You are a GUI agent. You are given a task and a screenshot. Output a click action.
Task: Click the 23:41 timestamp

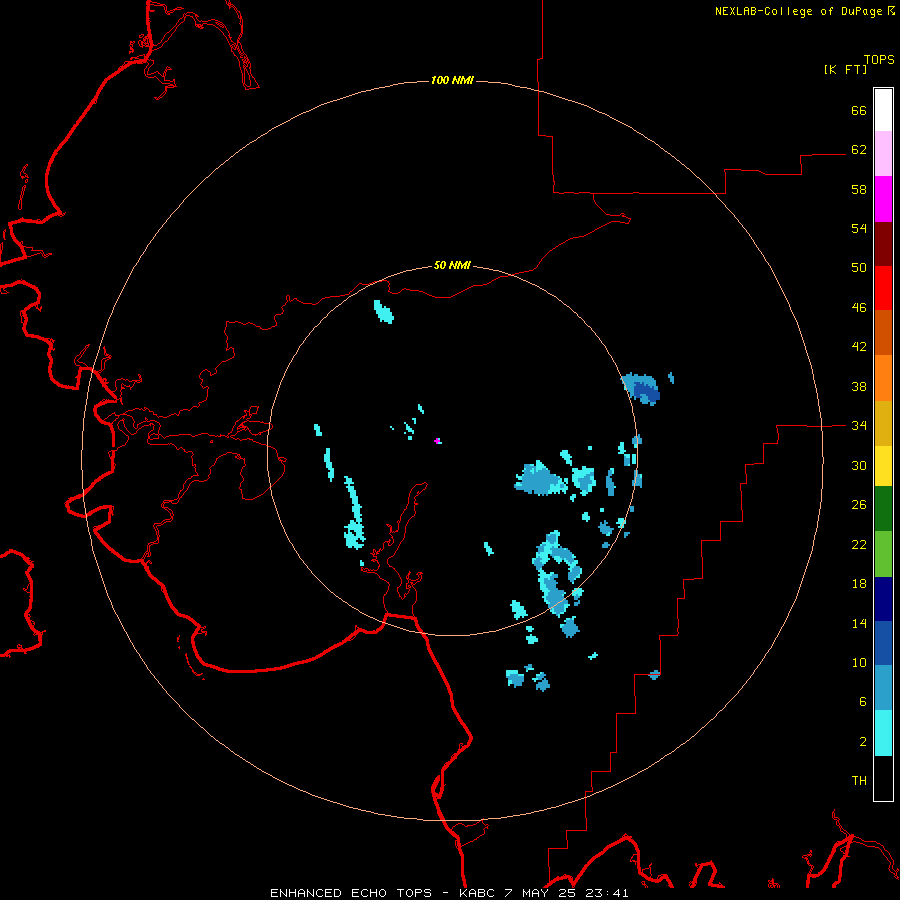(607, 893)
